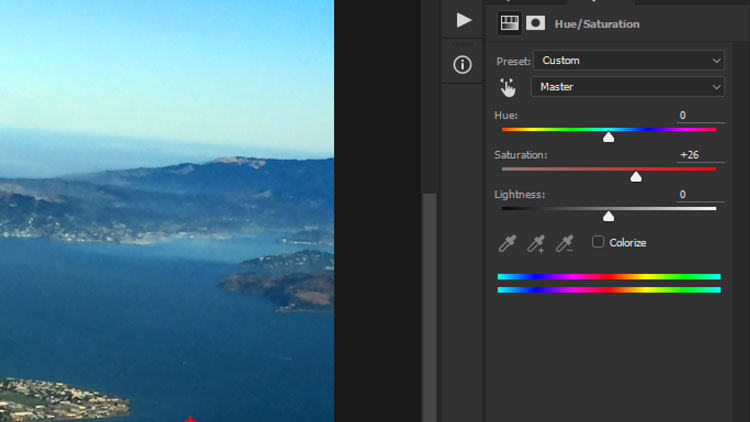Image resolution: width=750 pixels, height=422 pixels.
Task: Activate the on-image targeted adjustment hand tool
Action: [507, 88]
